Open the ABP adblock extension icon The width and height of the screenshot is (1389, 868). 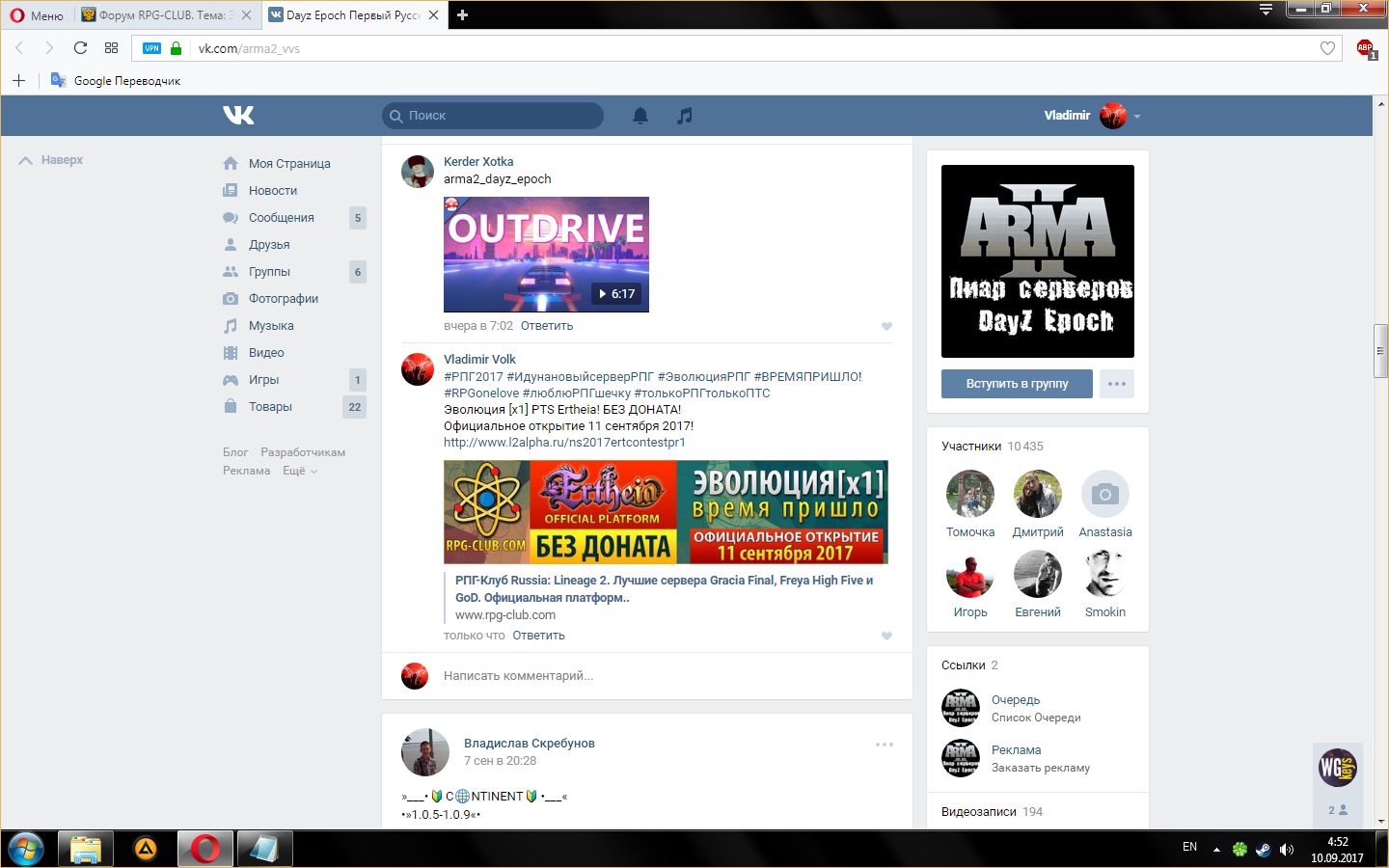click(1365, 48)
